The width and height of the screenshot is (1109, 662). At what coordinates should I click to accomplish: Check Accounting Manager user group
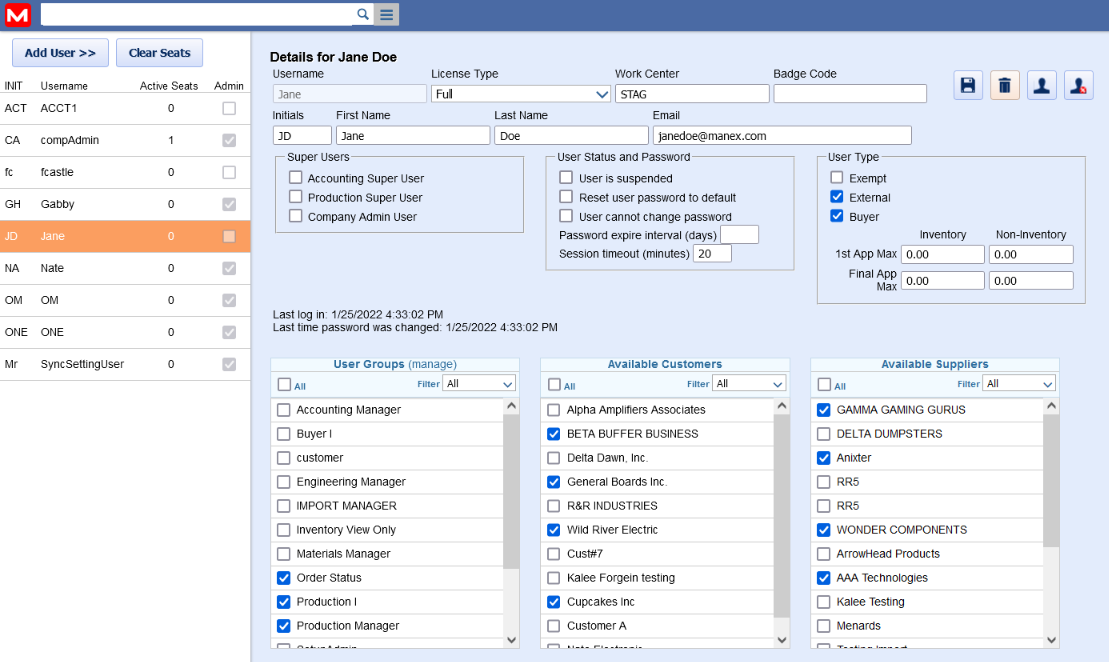(x=284, y=410)
